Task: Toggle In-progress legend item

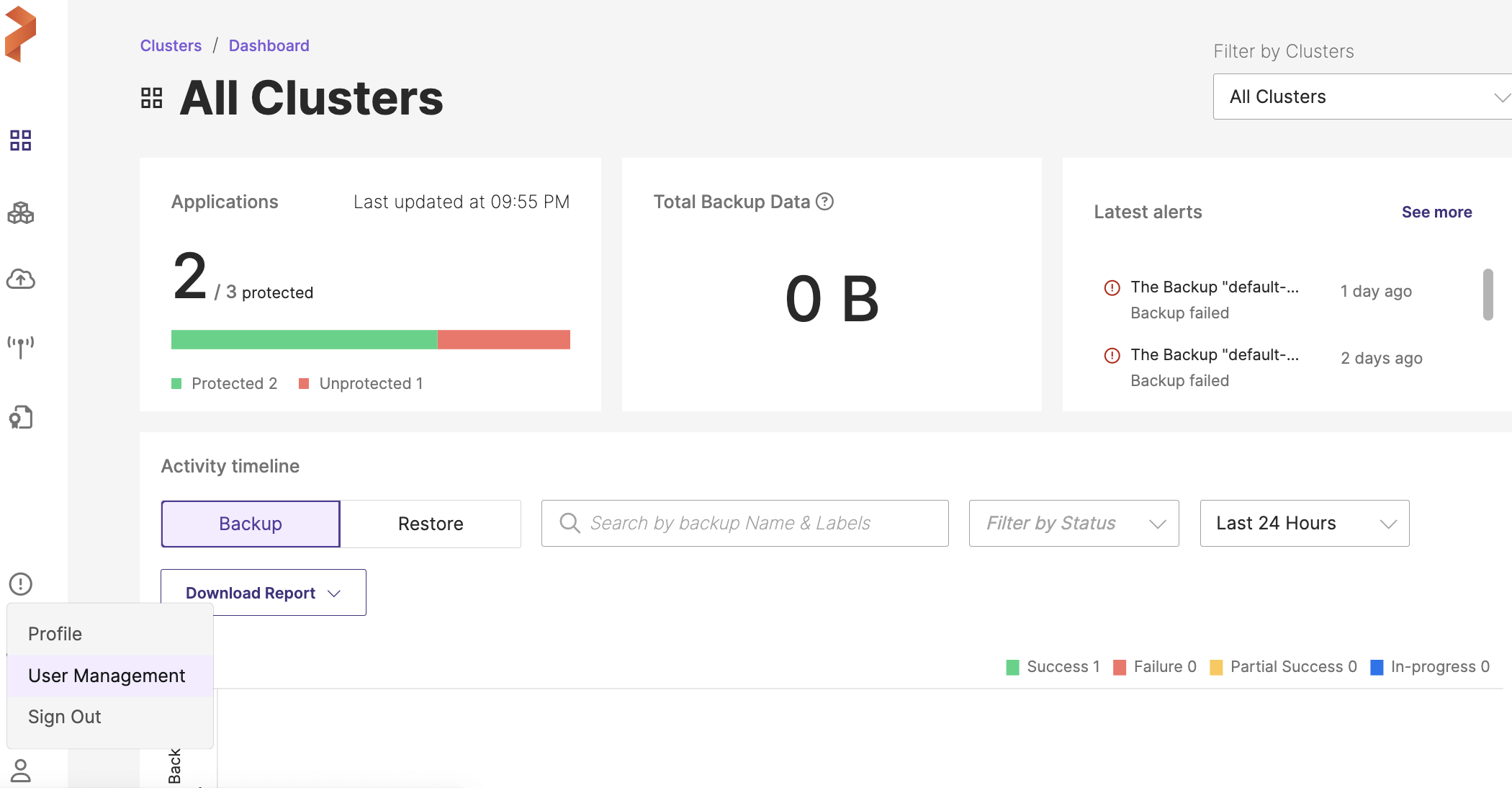Action: point(1430,667)
